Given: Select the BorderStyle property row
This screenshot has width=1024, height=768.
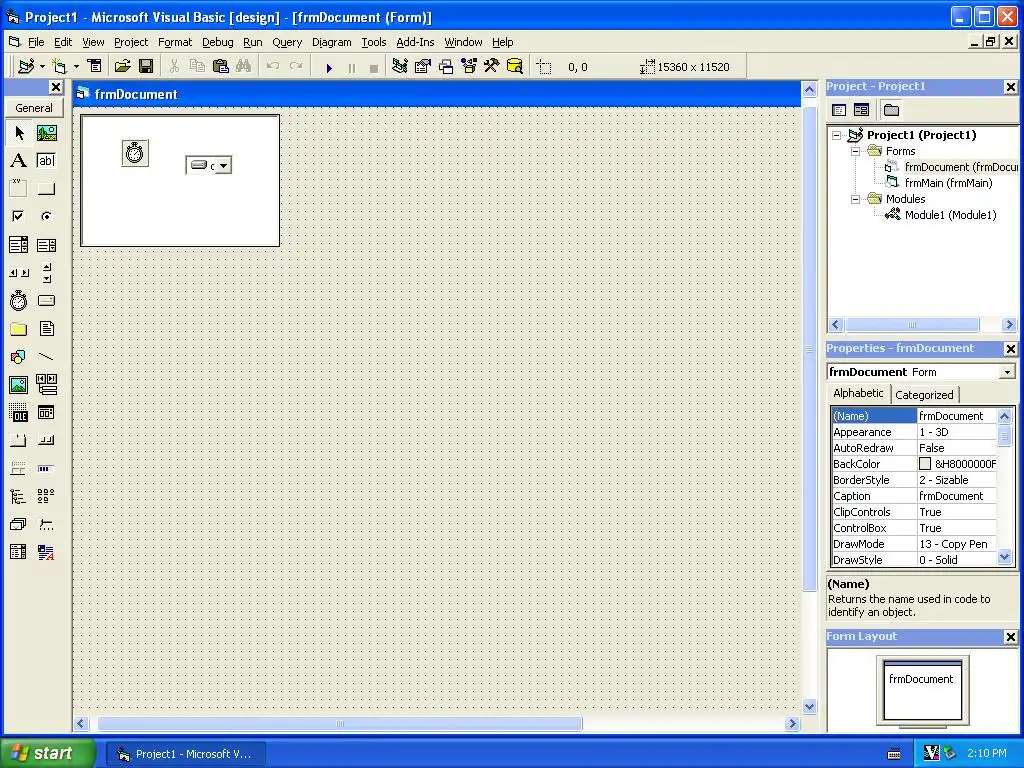Looking at the screenshot, I should [x=914, y=480].
